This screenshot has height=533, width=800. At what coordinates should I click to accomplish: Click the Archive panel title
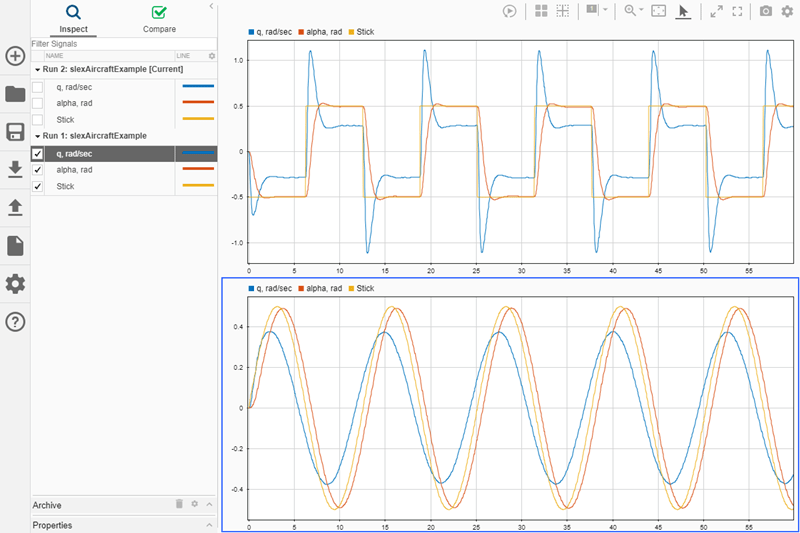[47, 505]
